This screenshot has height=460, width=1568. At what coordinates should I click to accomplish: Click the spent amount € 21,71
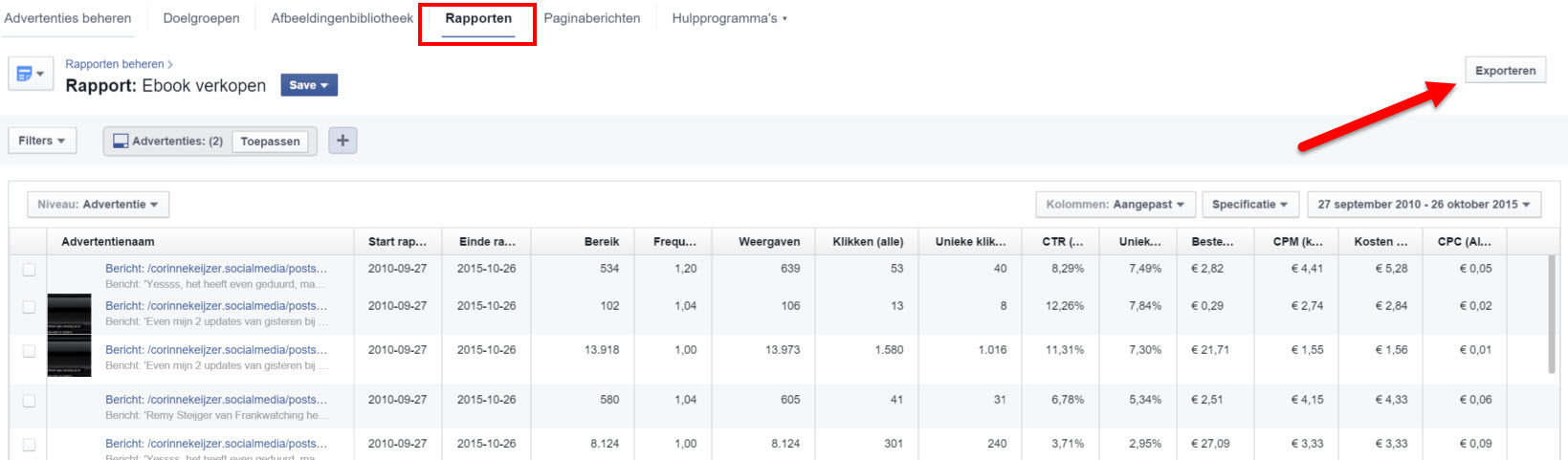pyautogui.click(x=1210, y=350)
